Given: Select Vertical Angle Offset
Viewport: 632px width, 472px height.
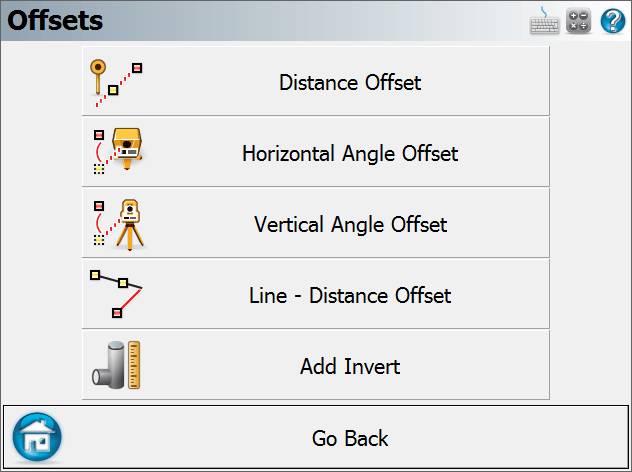Looking at the screenshot, I should coord(316,223).
